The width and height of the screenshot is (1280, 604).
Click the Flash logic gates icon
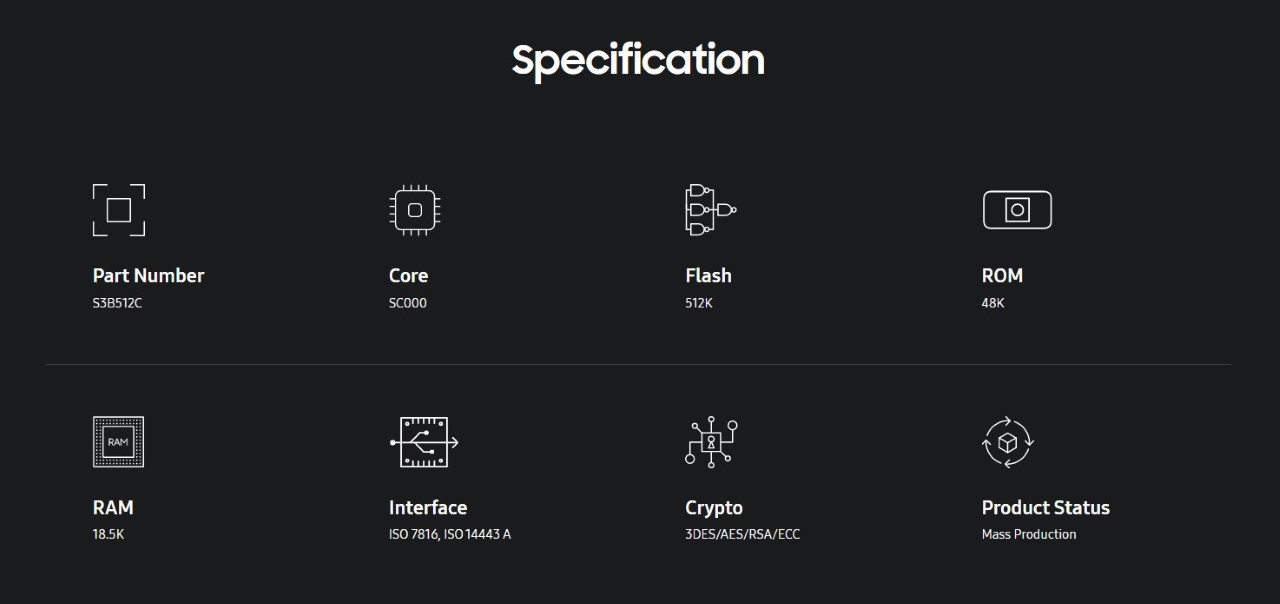(x=711, y=210)
